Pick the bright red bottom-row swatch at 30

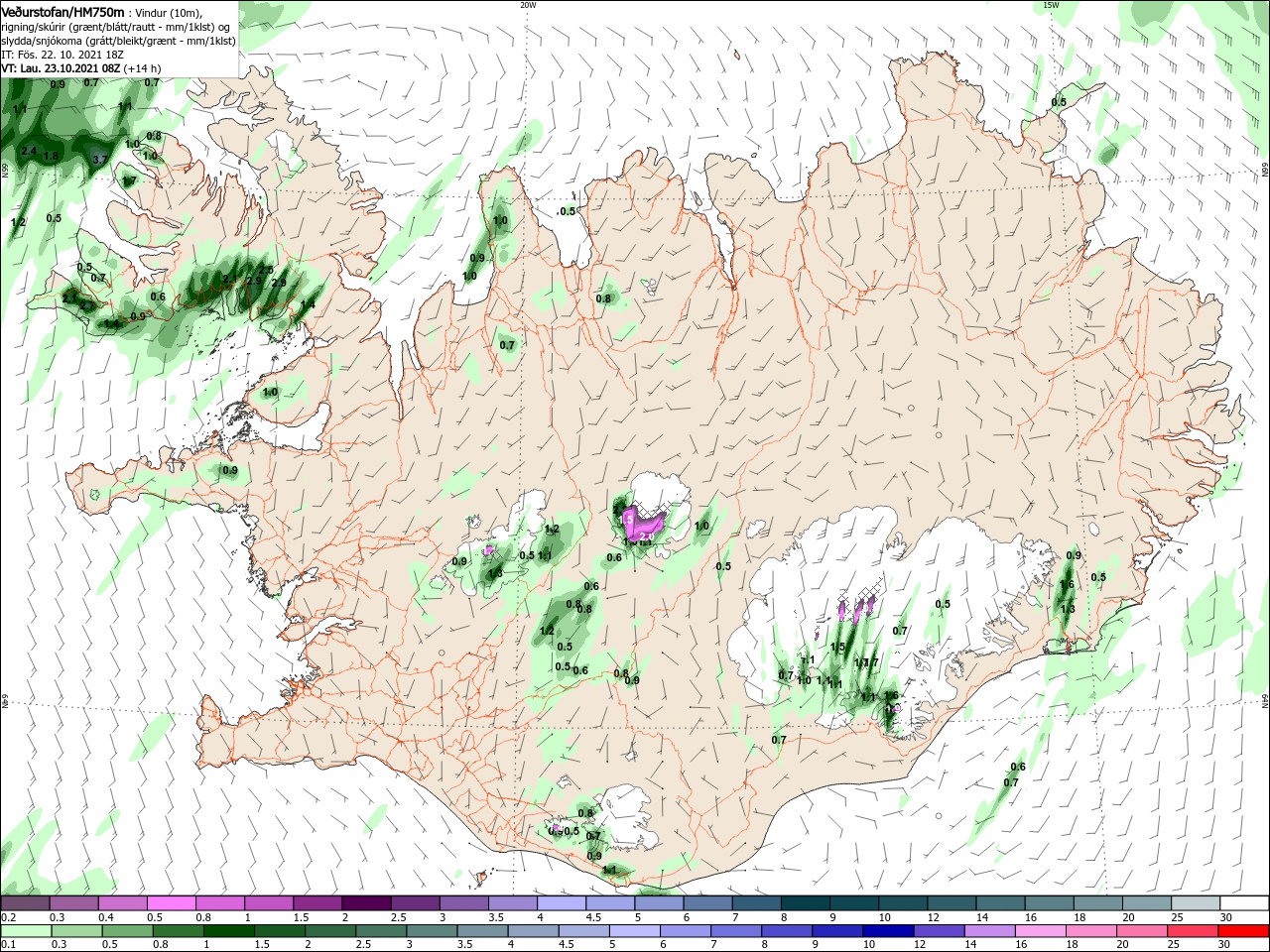click(x=1244, y=931)
